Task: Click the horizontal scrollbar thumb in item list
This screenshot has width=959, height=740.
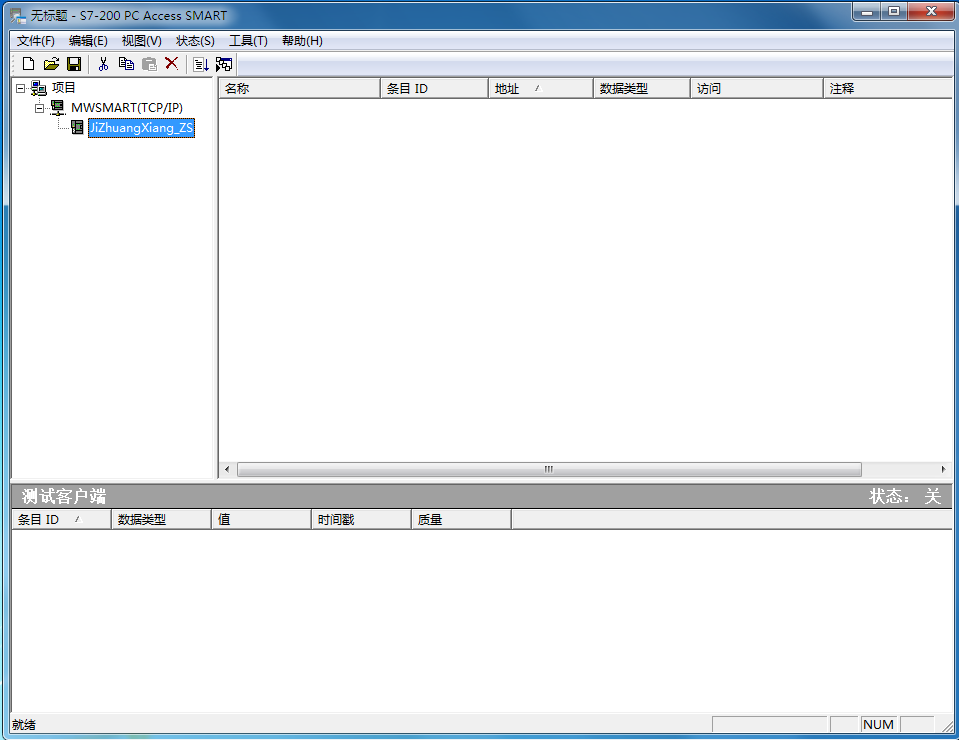Action: (x=548, y=470)
